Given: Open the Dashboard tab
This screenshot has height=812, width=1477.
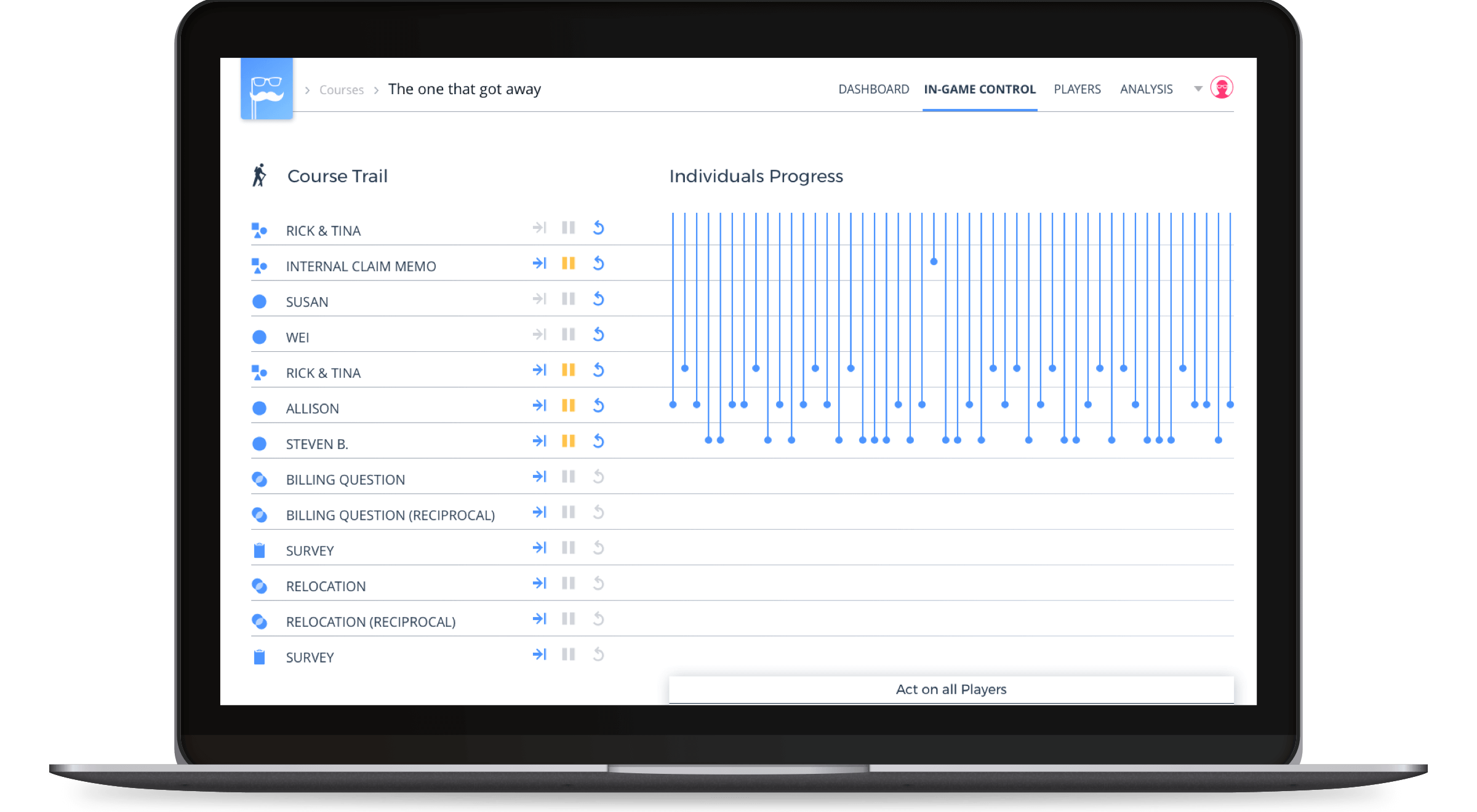Looking at the screenshot, I should [x=873, y=89].
